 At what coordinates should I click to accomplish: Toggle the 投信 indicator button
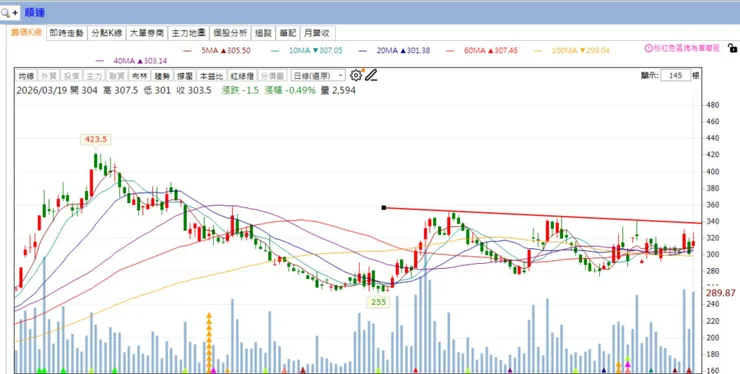71,76
